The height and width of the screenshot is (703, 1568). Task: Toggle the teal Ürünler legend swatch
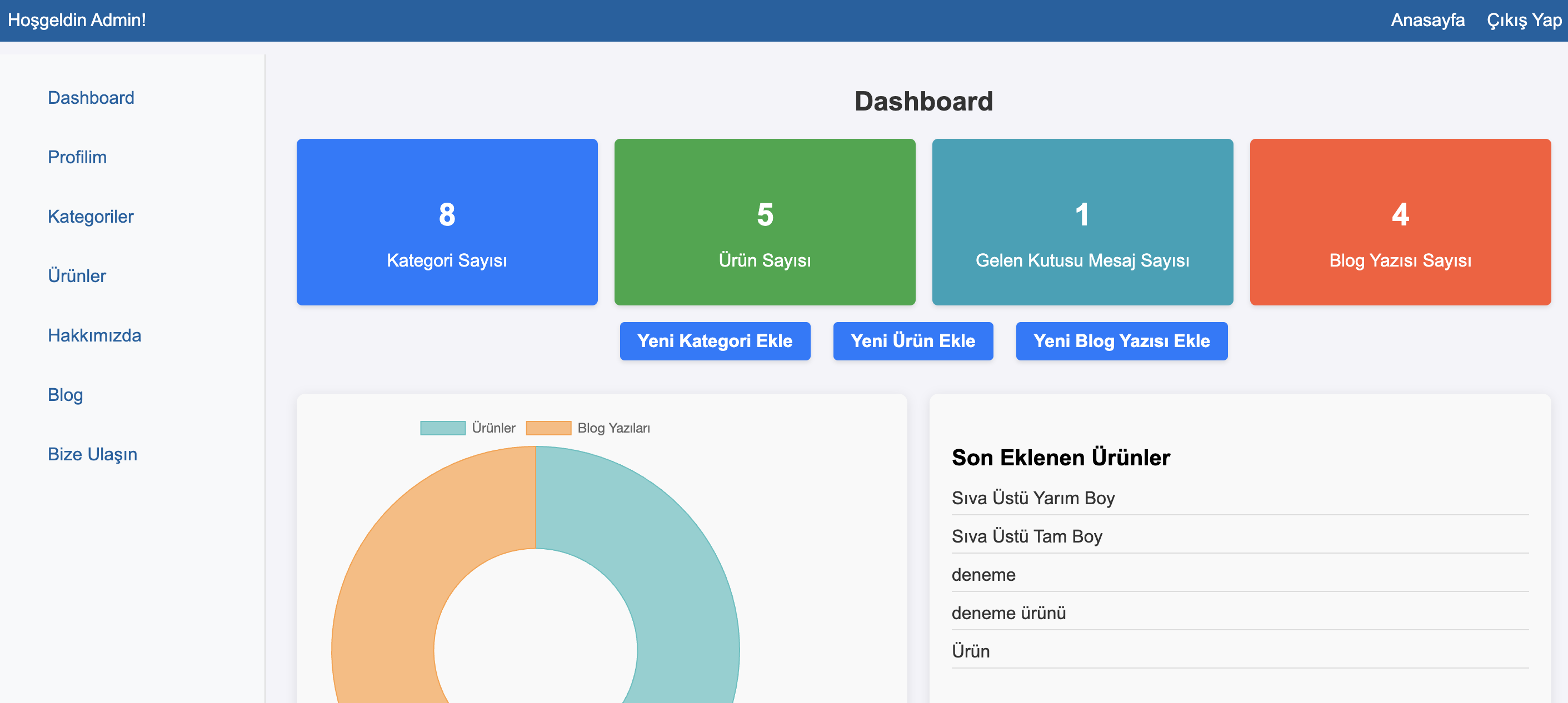[442, 428]
